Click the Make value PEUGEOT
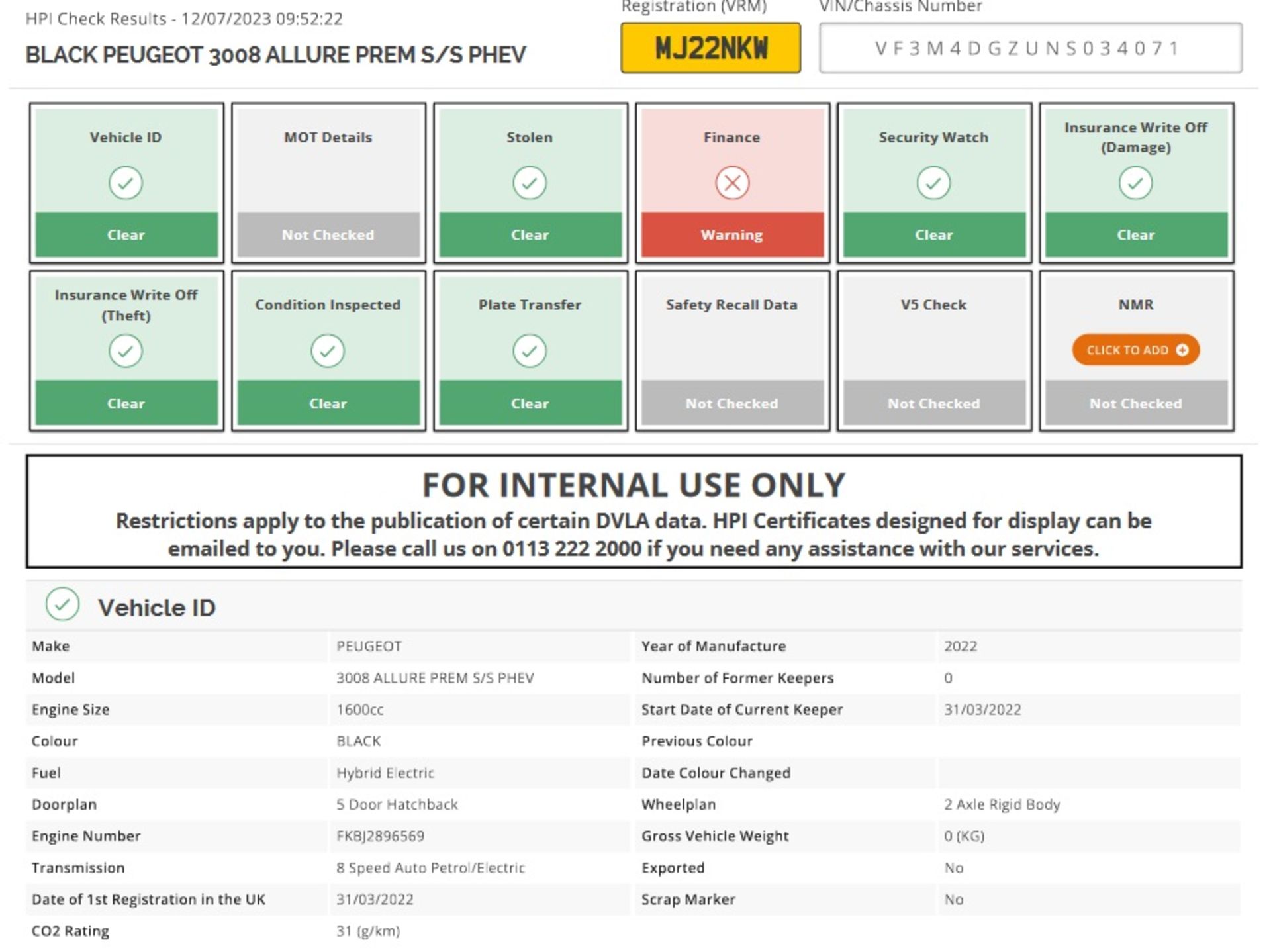Image resolution: width=1271 pixels, height=952 pixels. 369,646
